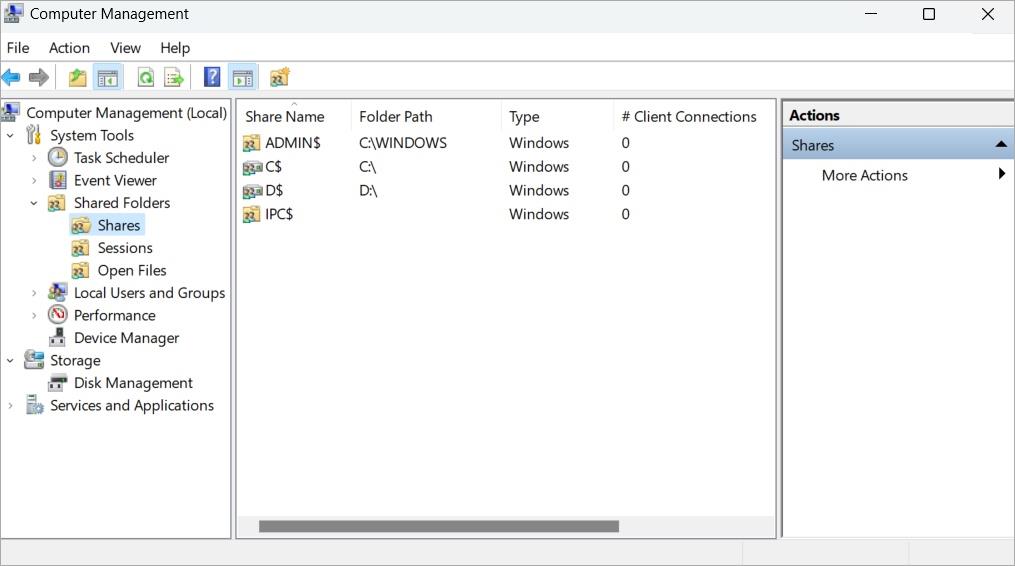This screenshot has height=566, width=1015.
Task: Open the Action menu
Action: [69, 48]
